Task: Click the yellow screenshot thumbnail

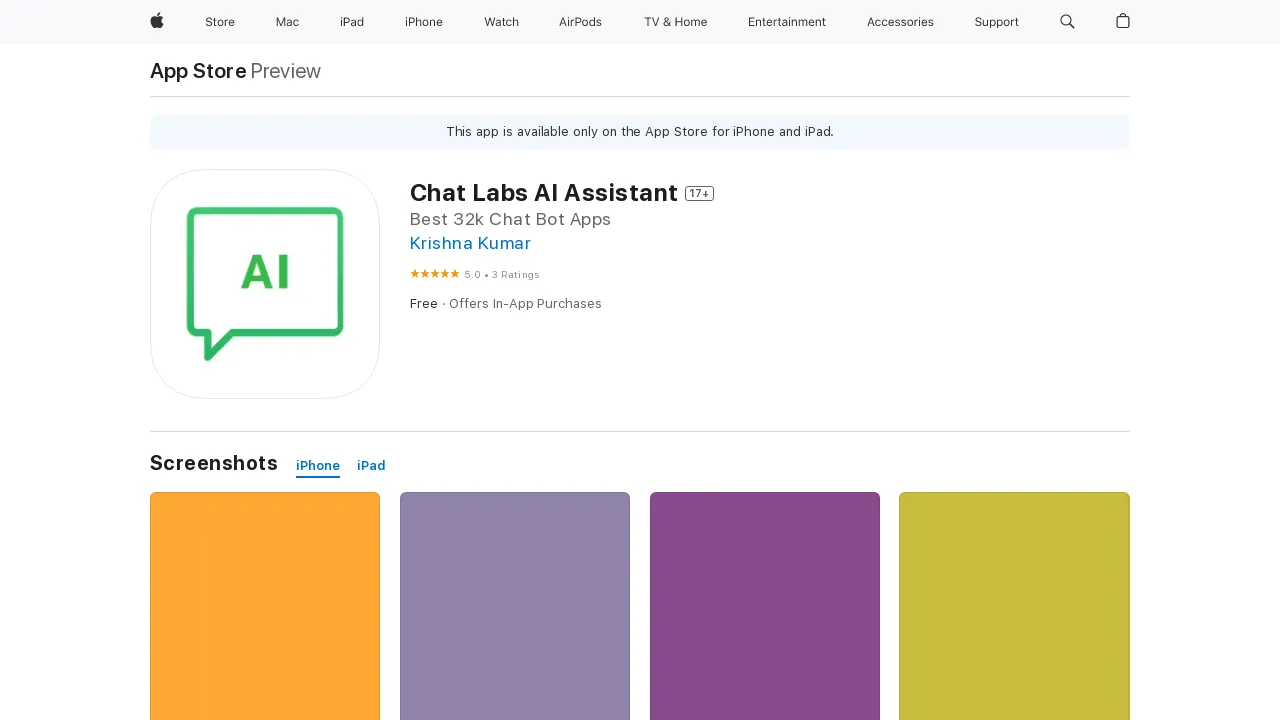Action: (x=1014, y=605)
